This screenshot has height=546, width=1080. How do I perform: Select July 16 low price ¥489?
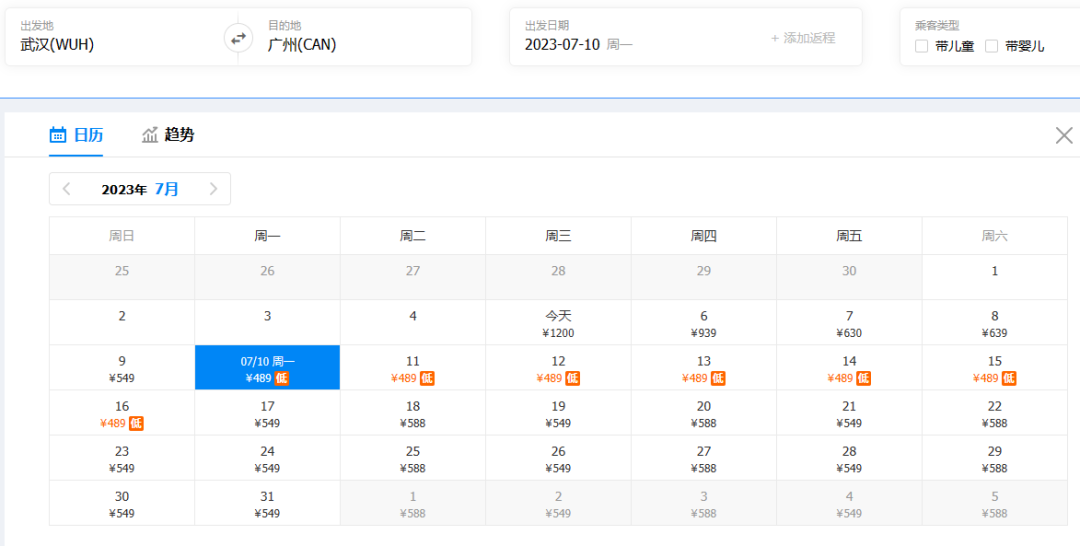[122, 413]
